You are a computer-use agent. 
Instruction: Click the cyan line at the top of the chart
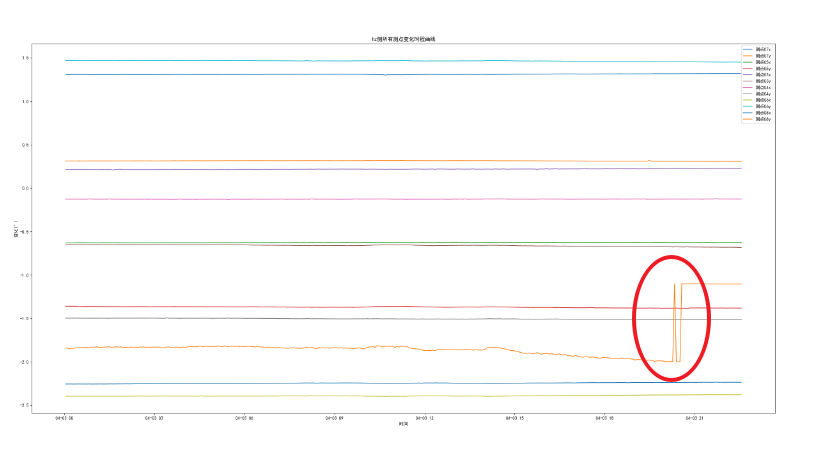(x=300, y=61)
